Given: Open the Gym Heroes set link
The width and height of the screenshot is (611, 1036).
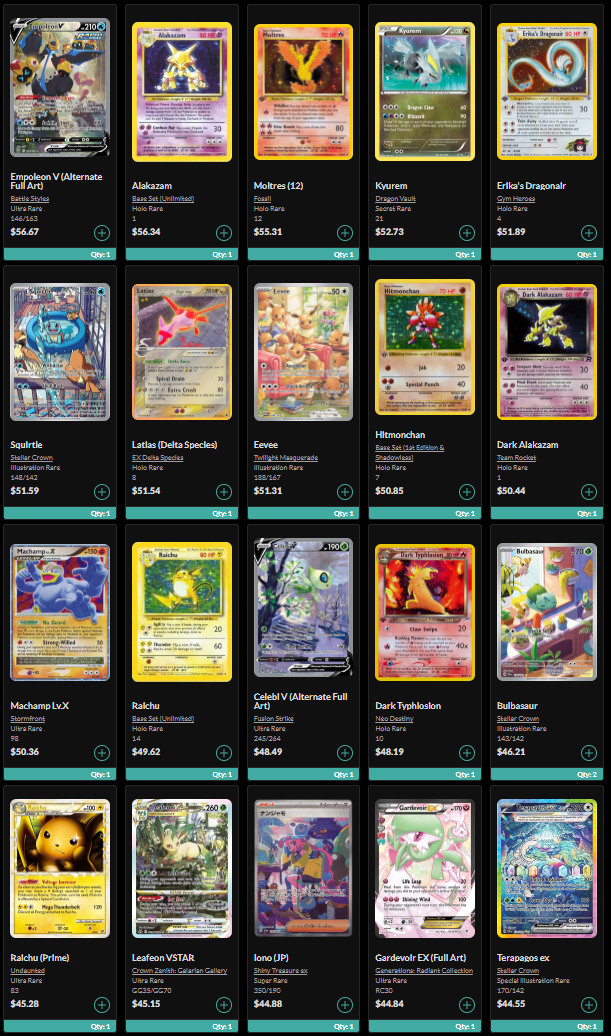Looking at the screenshot, I should pyautogui.click(x=516, y=198).
